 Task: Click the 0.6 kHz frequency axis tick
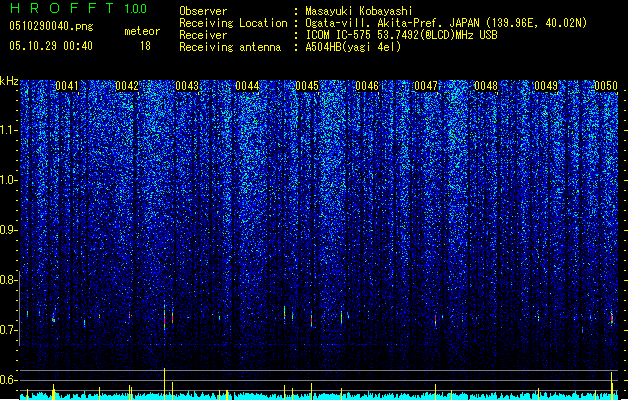pos(9,380)
